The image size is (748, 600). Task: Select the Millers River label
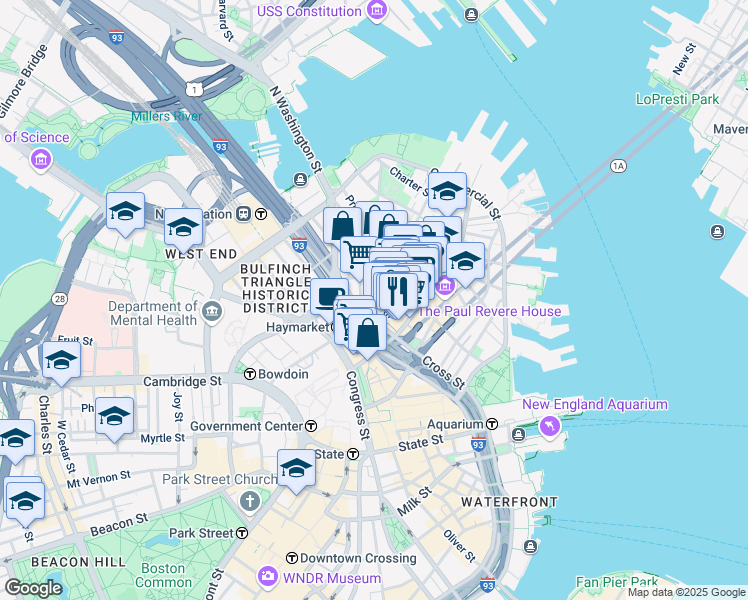pyautogui.click(x=166, y=116)
